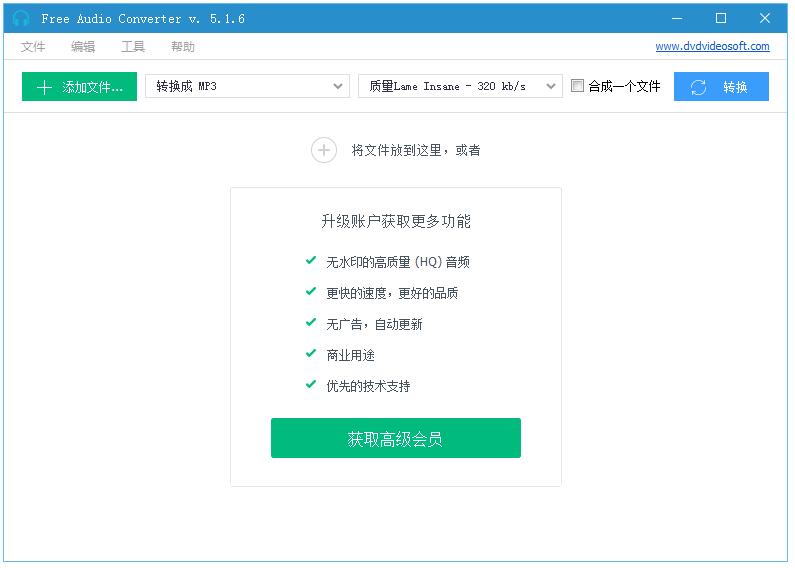Open the 工具 menu
Viewport: 795px width, 568px height.
pyautogui.click(x=133, y=47)
